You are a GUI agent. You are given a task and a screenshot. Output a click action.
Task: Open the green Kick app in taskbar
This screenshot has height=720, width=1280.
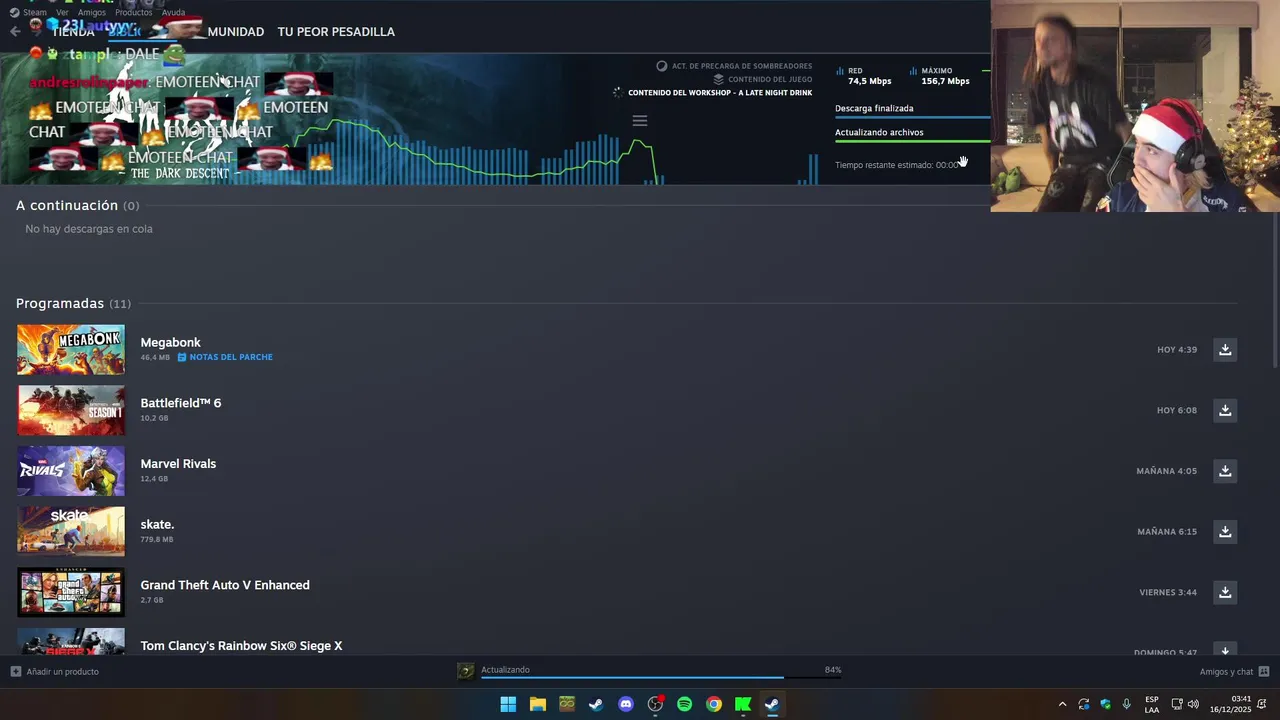click(x=743, y=704)
